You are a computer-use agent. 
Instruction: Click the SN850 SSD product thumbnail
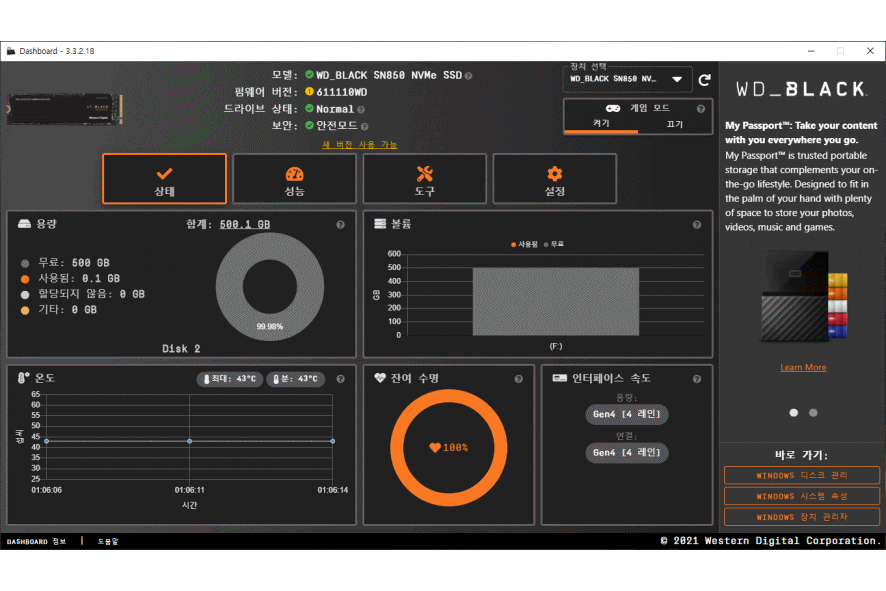pos(64,109)
